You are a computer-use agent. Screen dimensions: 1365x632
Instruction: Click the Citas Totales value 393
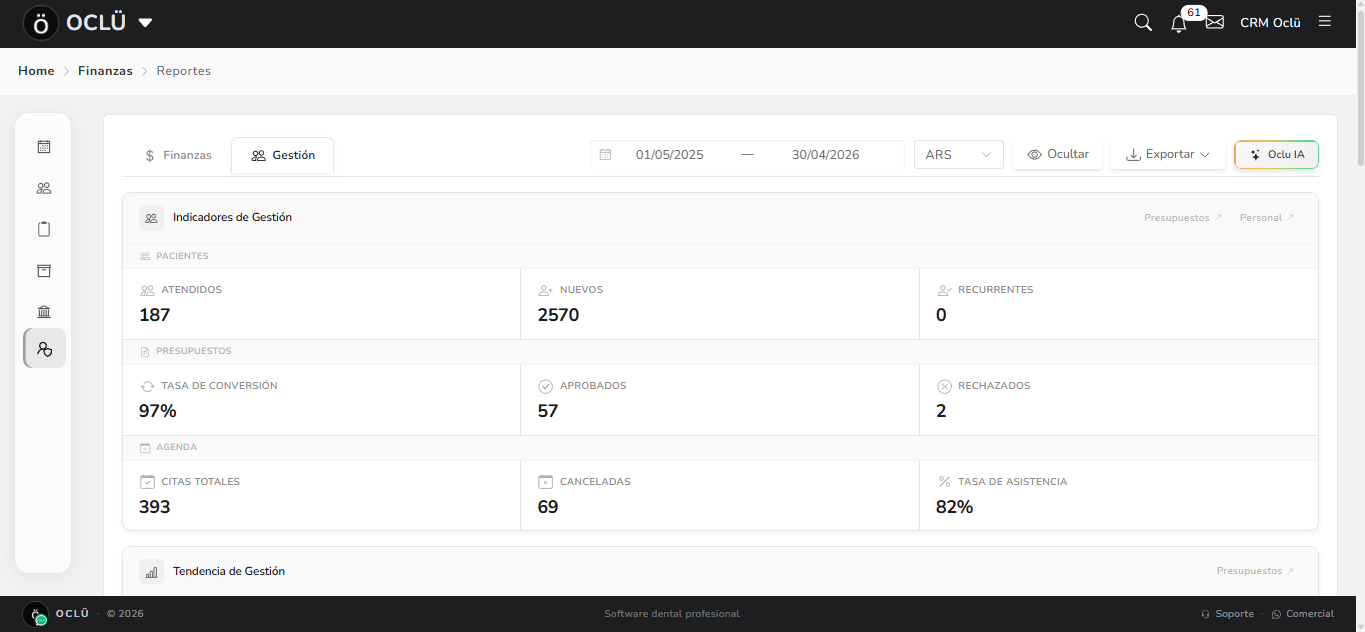tap(155, 507)
